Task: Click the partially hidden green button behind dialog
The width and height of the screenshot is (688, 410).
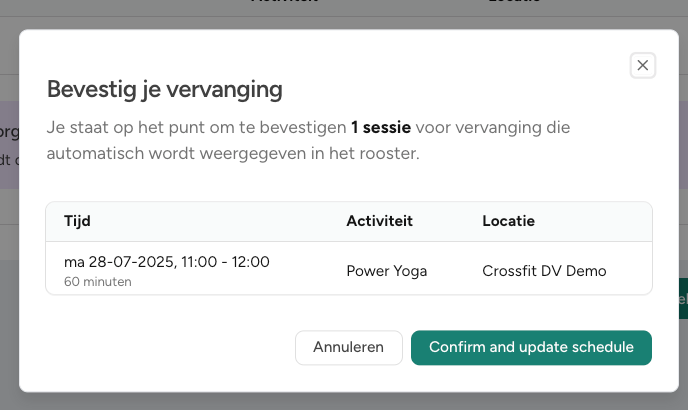Action: (683, 299)
